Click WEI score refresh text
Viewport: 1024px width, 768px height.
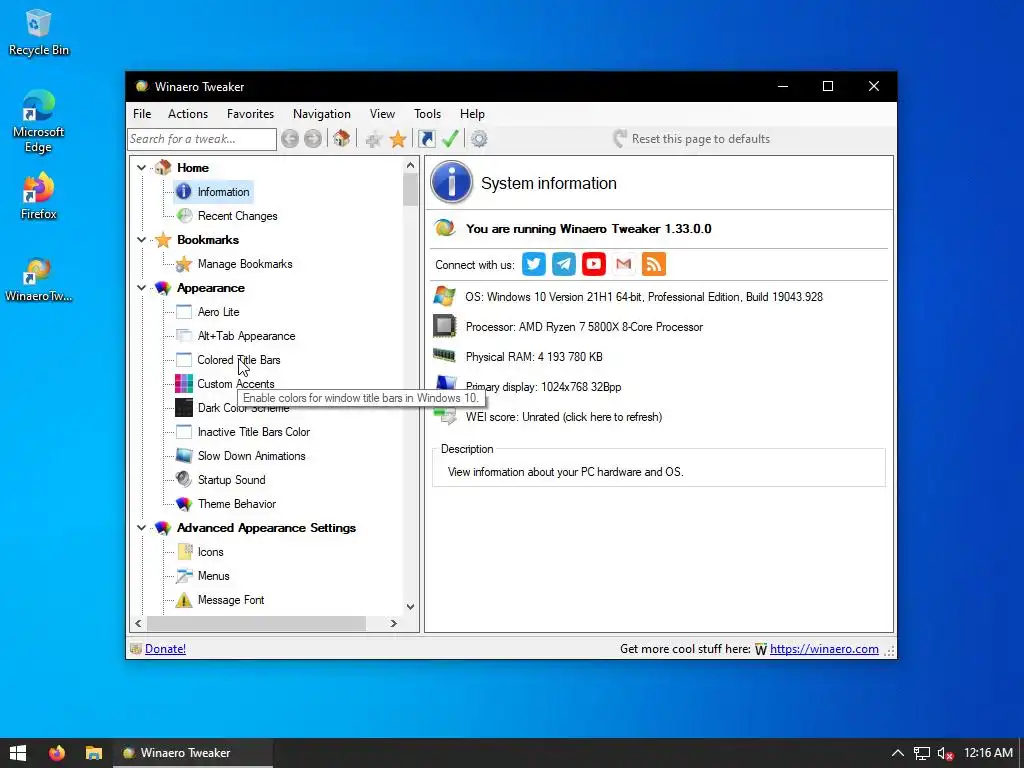click(x=564, y=417)
